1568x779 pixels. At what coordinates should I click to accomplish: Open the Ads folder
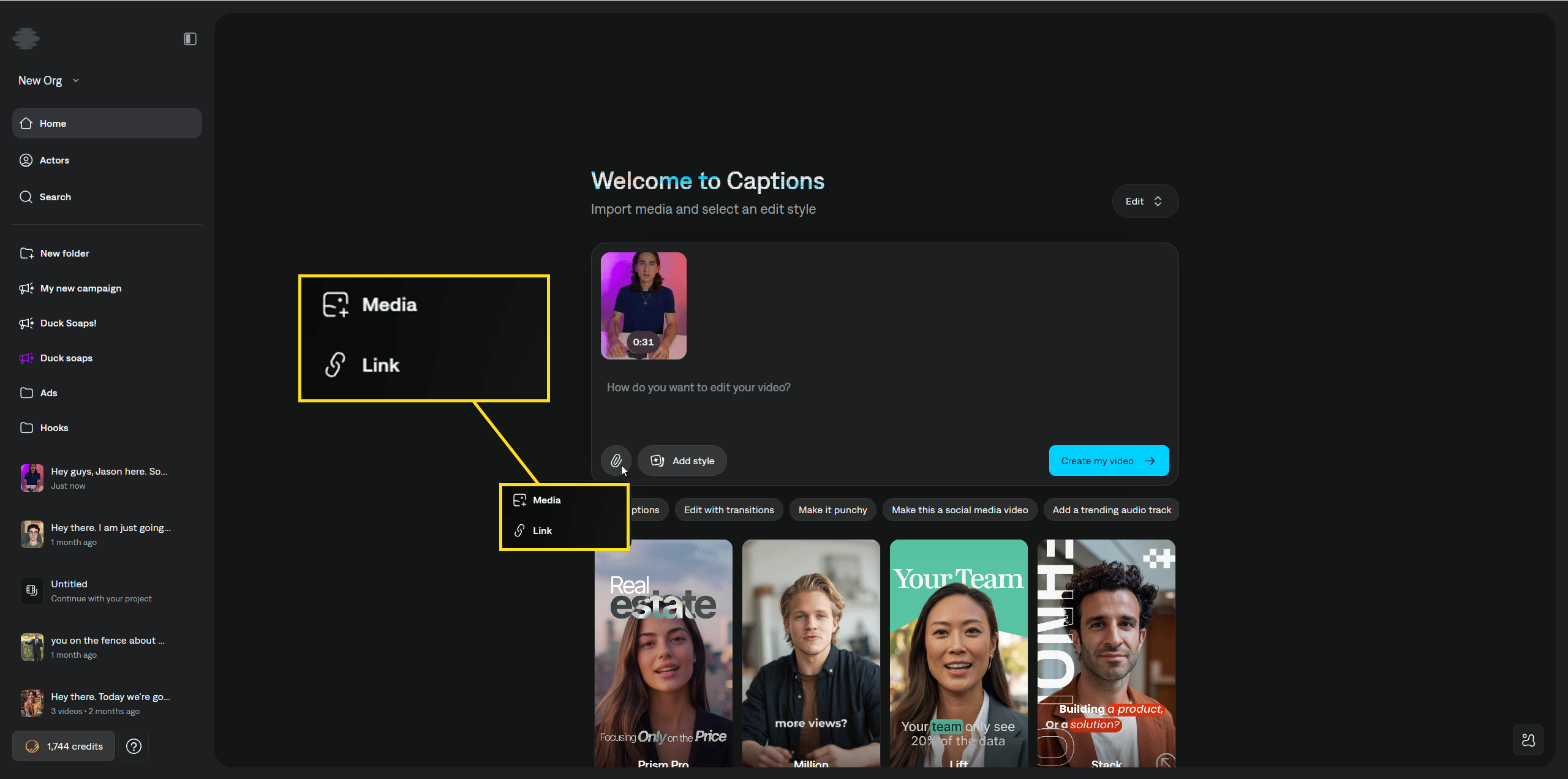(x=107, y=393)
